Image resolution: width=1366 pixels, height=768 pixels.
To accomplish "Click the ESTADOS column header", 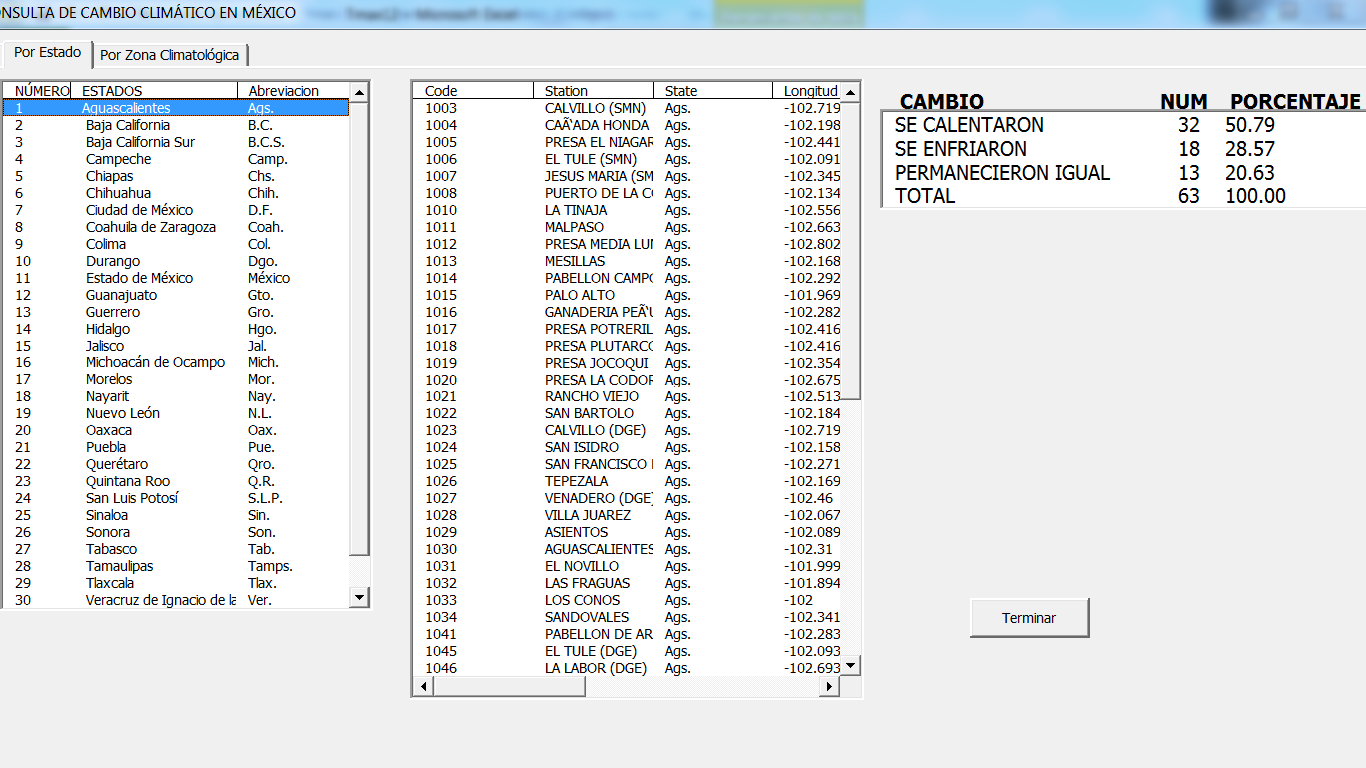I will click(x=112, y=91).
